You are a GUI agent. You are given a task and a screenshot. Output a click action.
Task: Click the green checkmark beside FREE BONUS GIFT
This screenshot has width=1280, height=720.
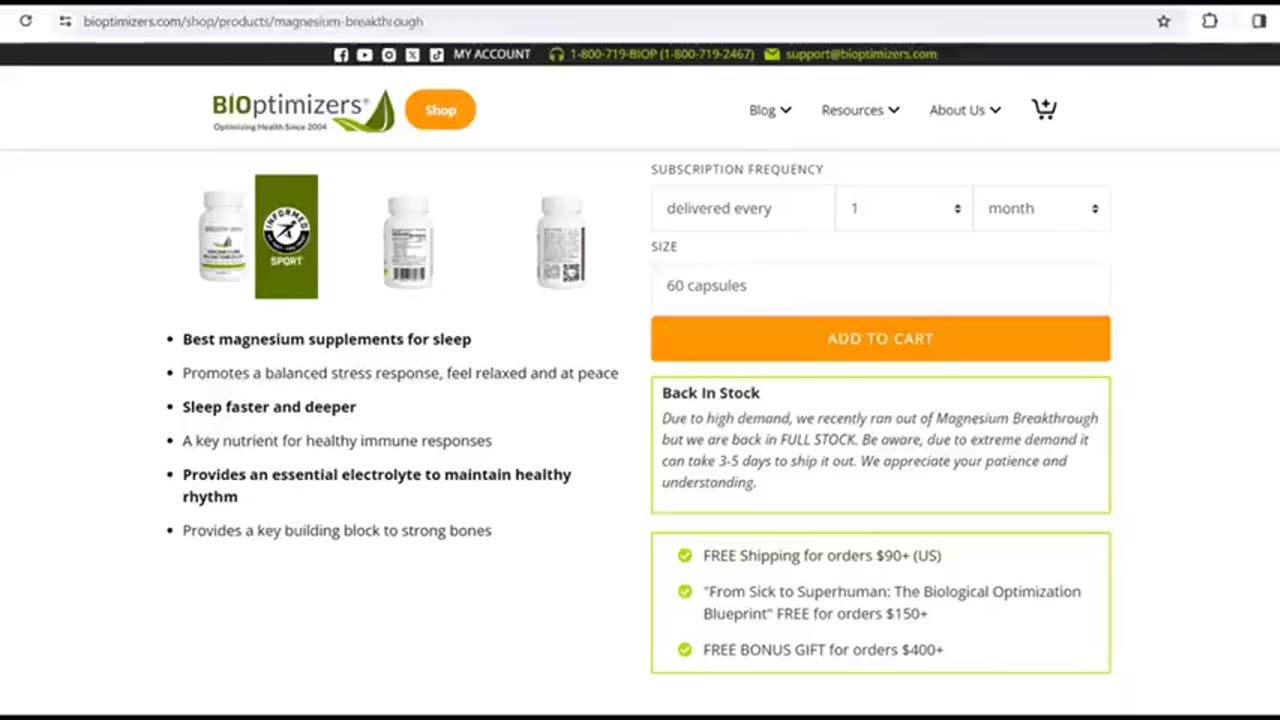(685, 650)
